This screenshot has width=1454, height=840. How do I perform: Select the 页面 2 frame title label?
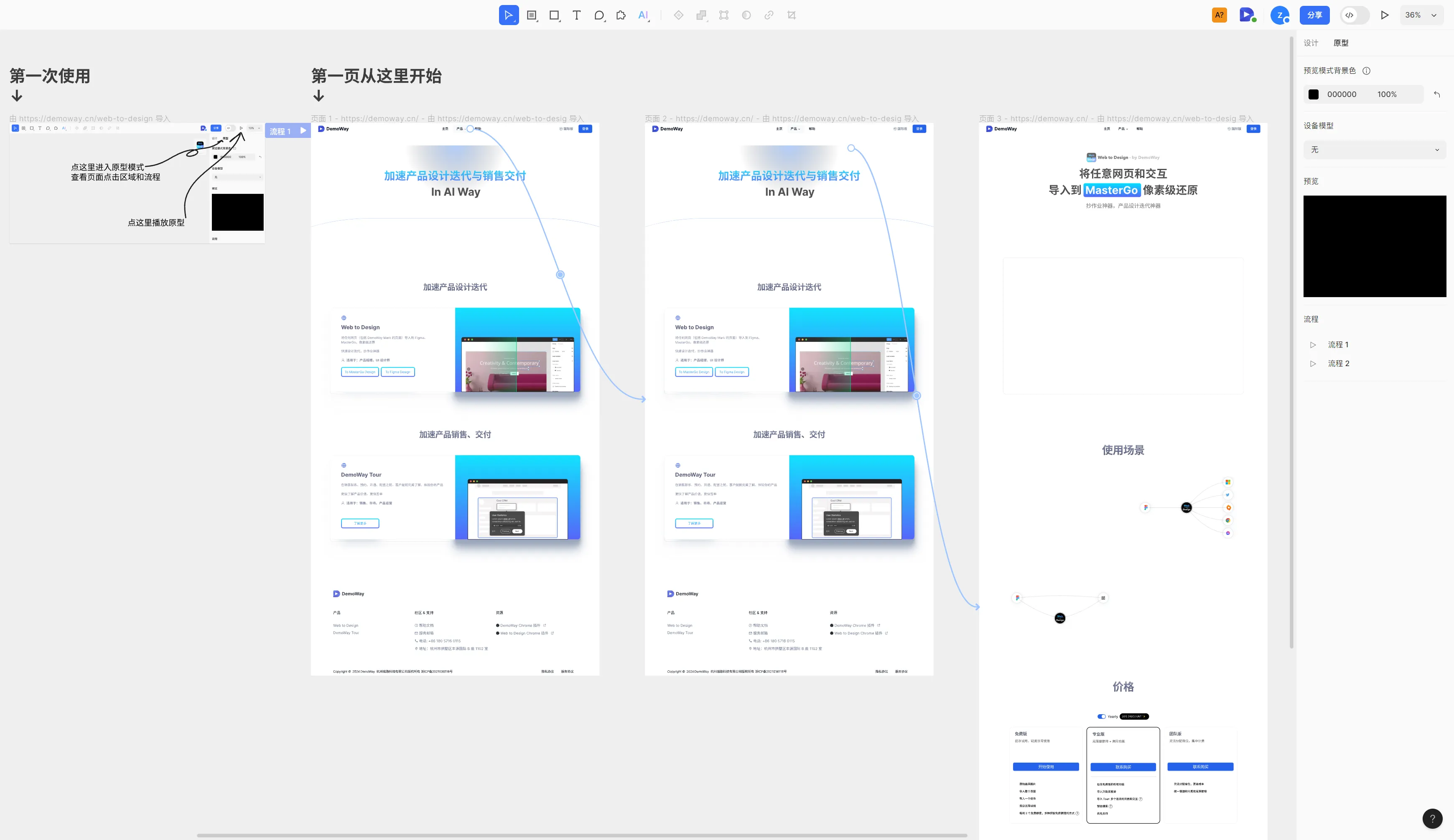click(781, 118)
